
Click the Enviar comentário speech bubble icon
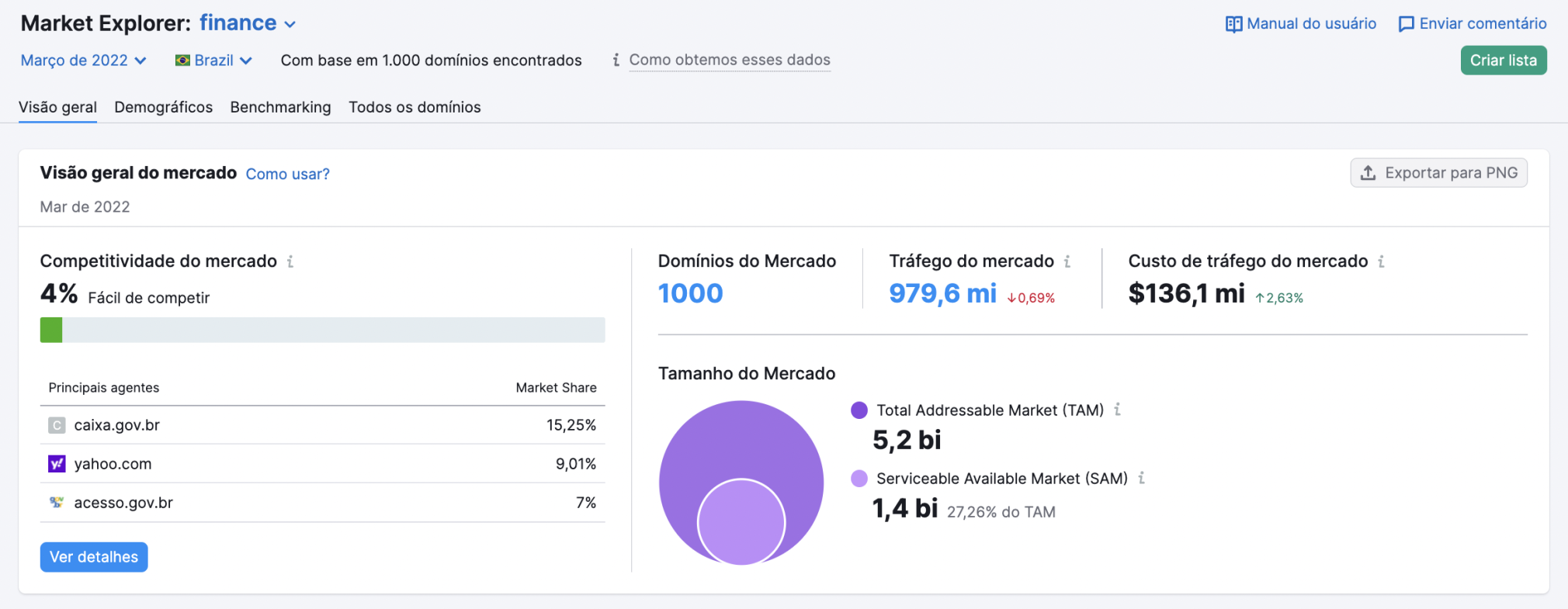click(1406, 24)
